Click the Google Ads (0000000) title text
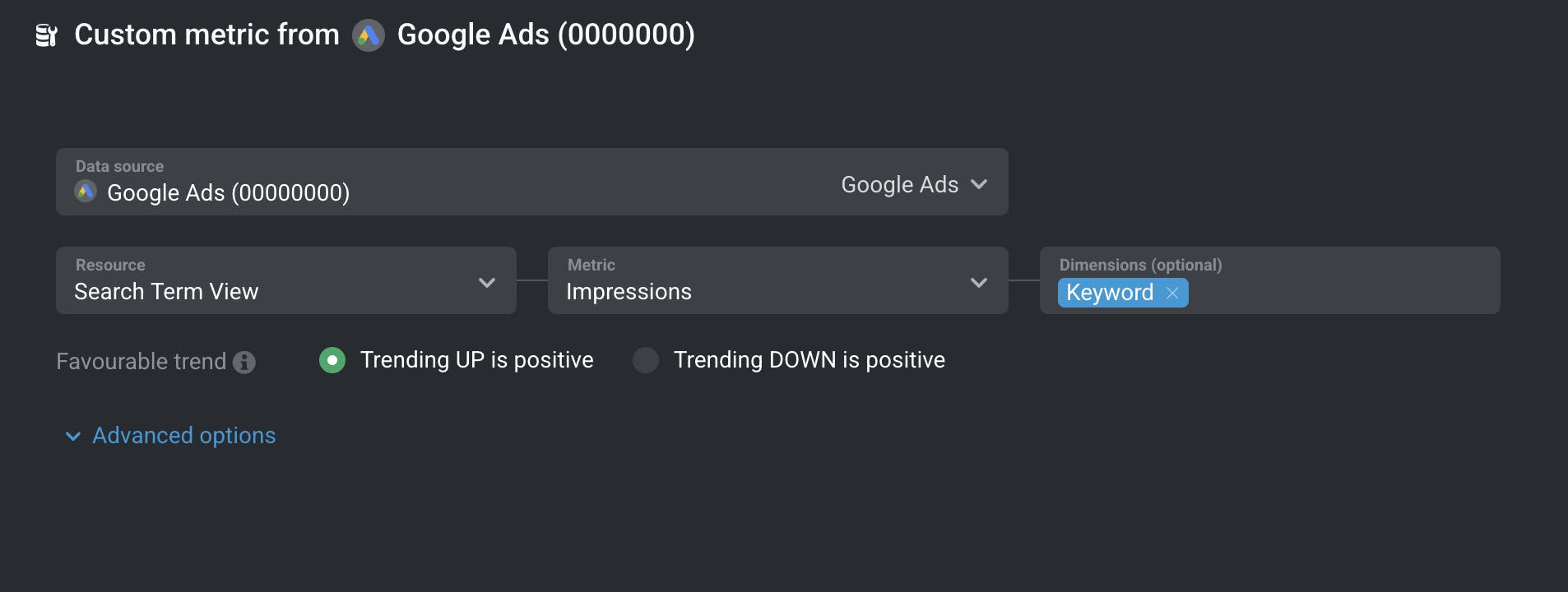The image size is (1568, 592). tap(546, 35)
